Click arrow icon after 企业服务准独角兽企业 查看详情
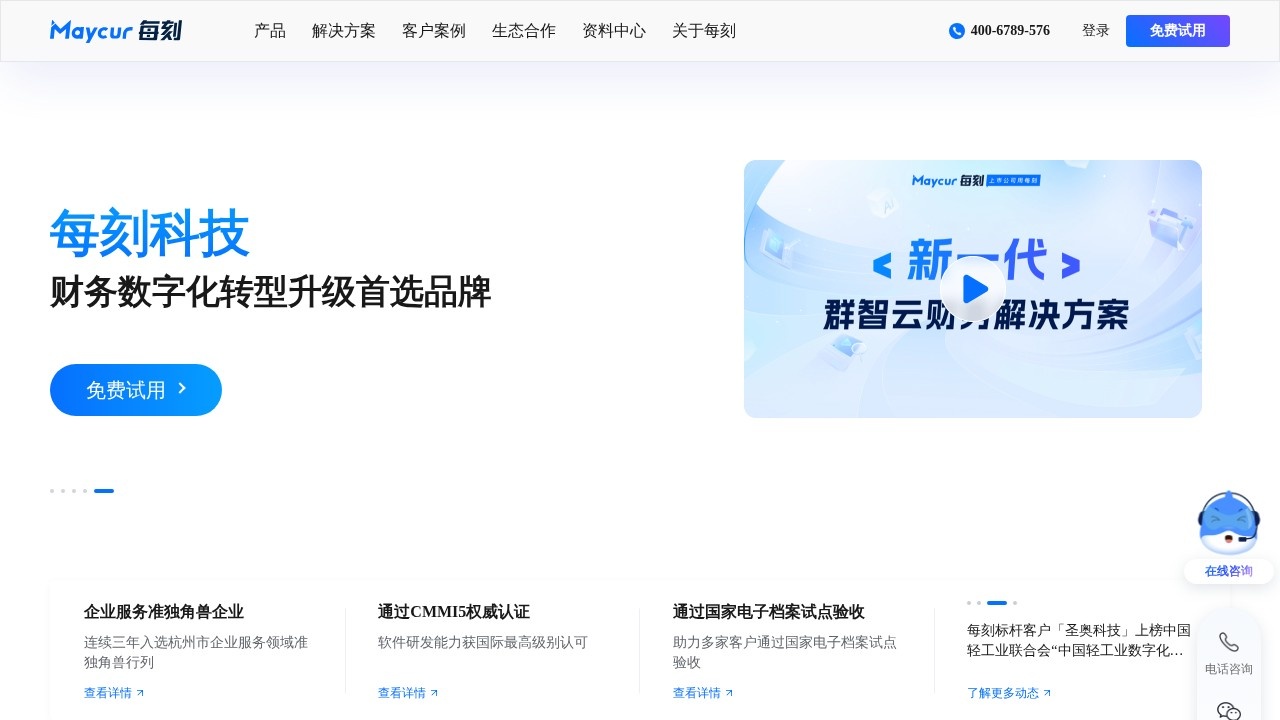This screenshot has height=720, width=1280. coord(140,693)
